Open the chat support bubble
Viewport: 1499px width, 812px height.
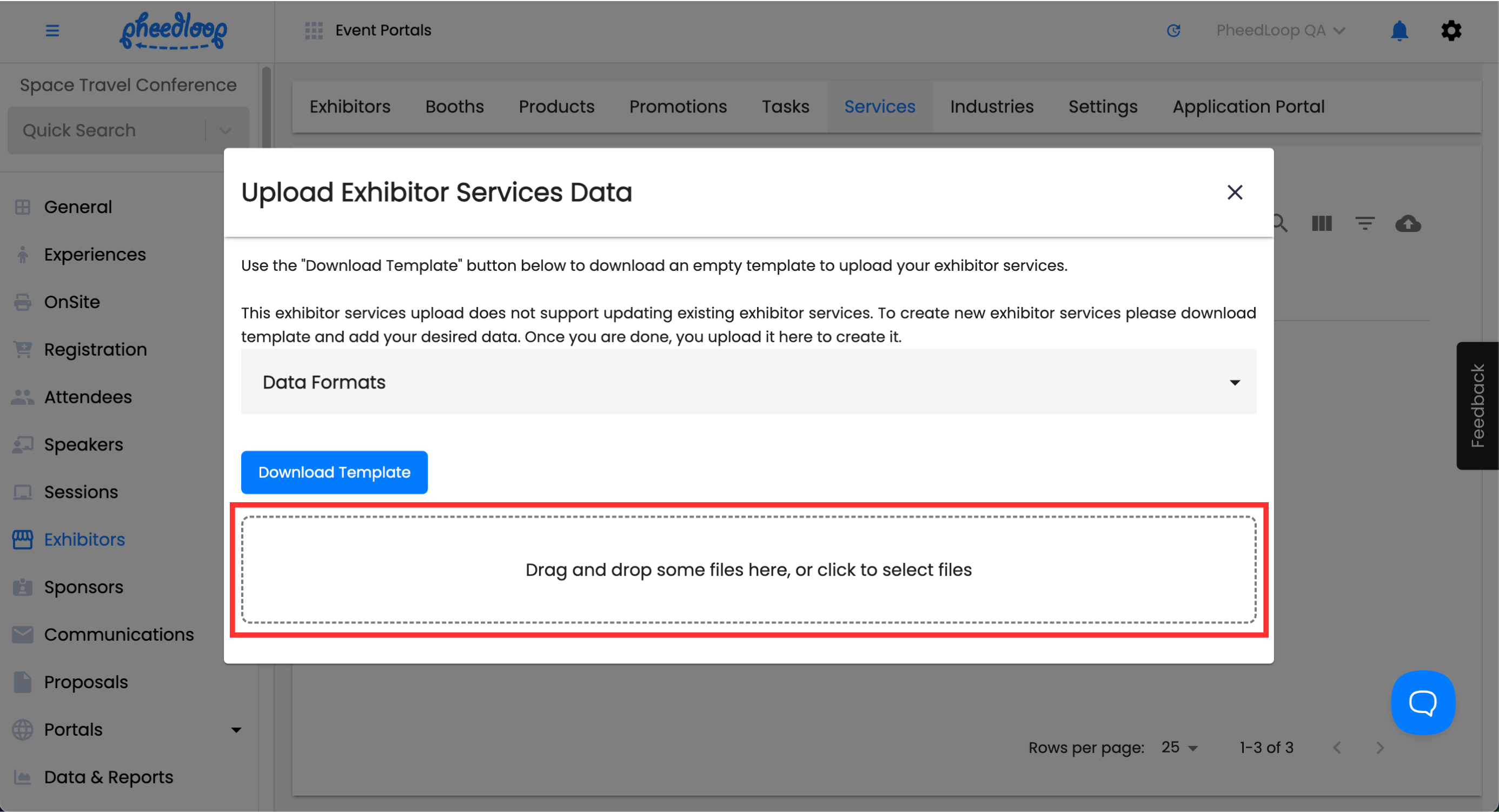[1423, 702]
